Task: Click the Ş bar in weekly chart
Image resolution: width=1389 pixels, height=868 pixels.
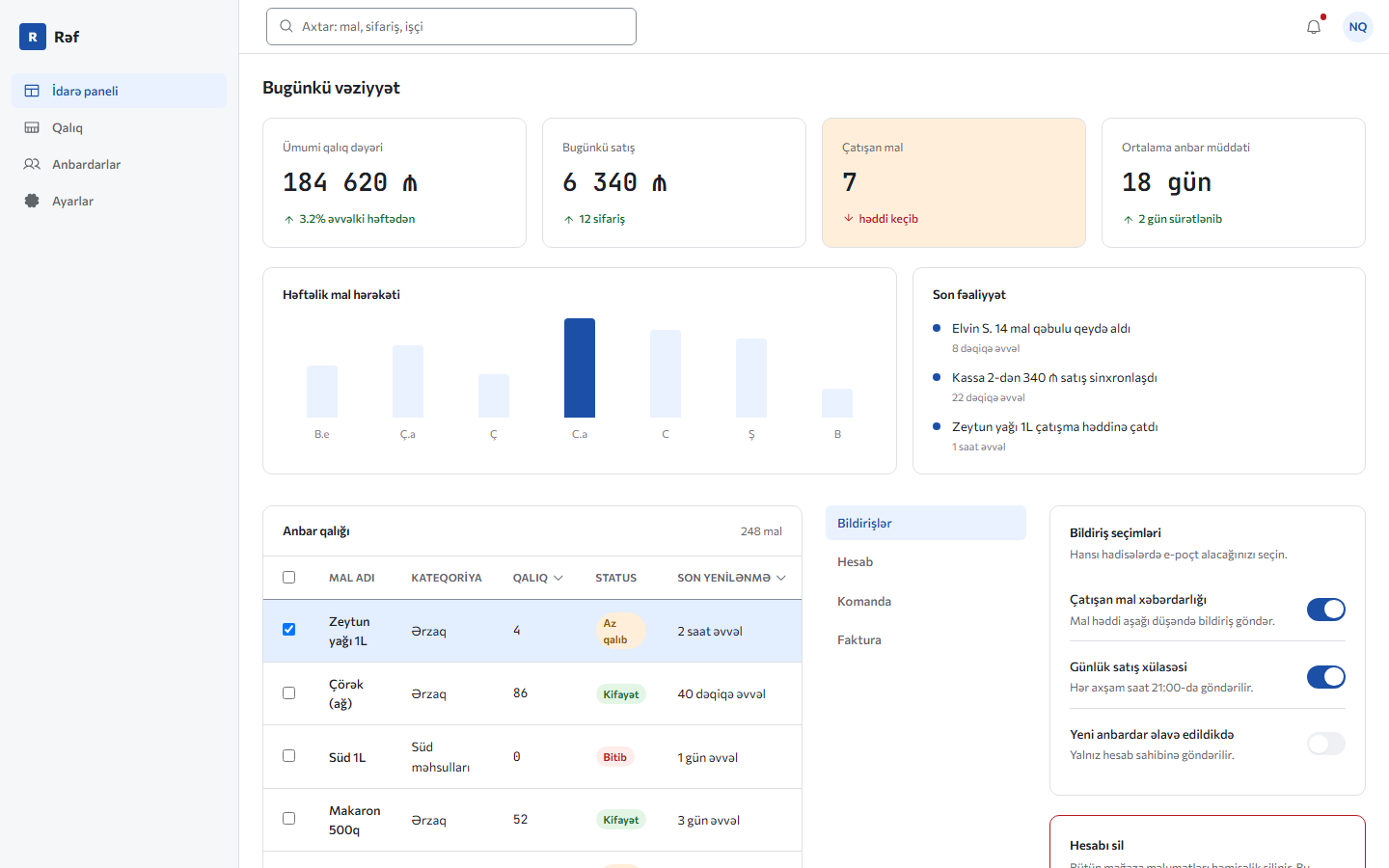Action: point(751,378)
